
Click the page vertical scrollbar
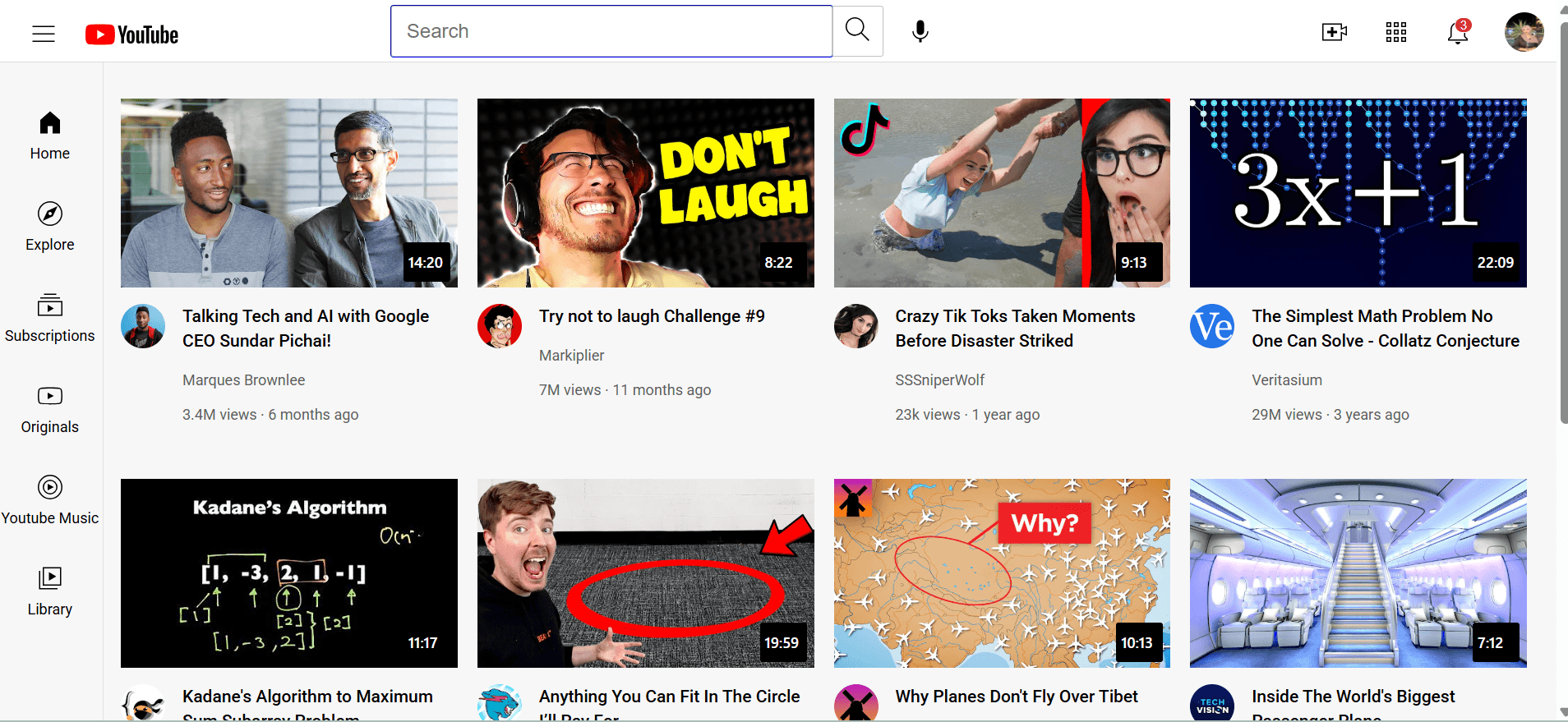click(x=1563, y=222)
